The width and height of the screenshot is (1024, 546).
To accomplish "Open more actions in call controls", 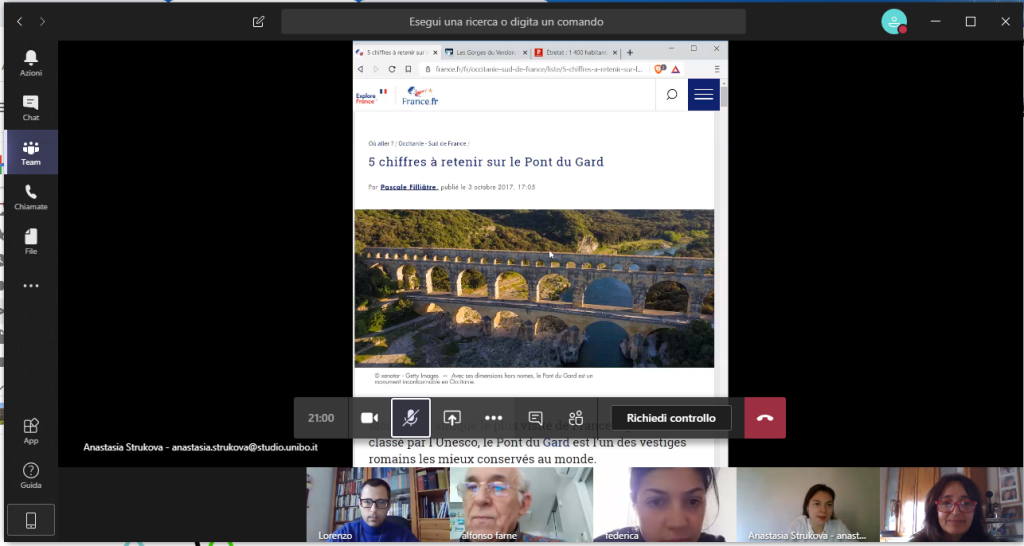I will tap(494, 418).
